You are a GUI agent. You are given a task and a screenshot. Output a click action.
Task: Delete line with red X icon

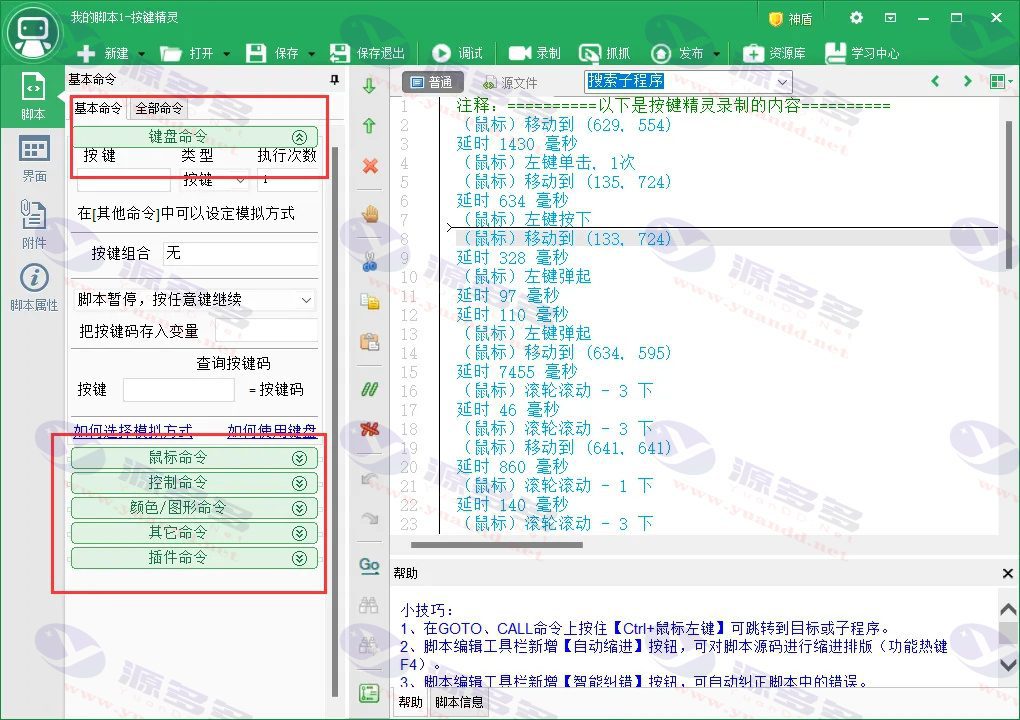[x=370, y=166]
